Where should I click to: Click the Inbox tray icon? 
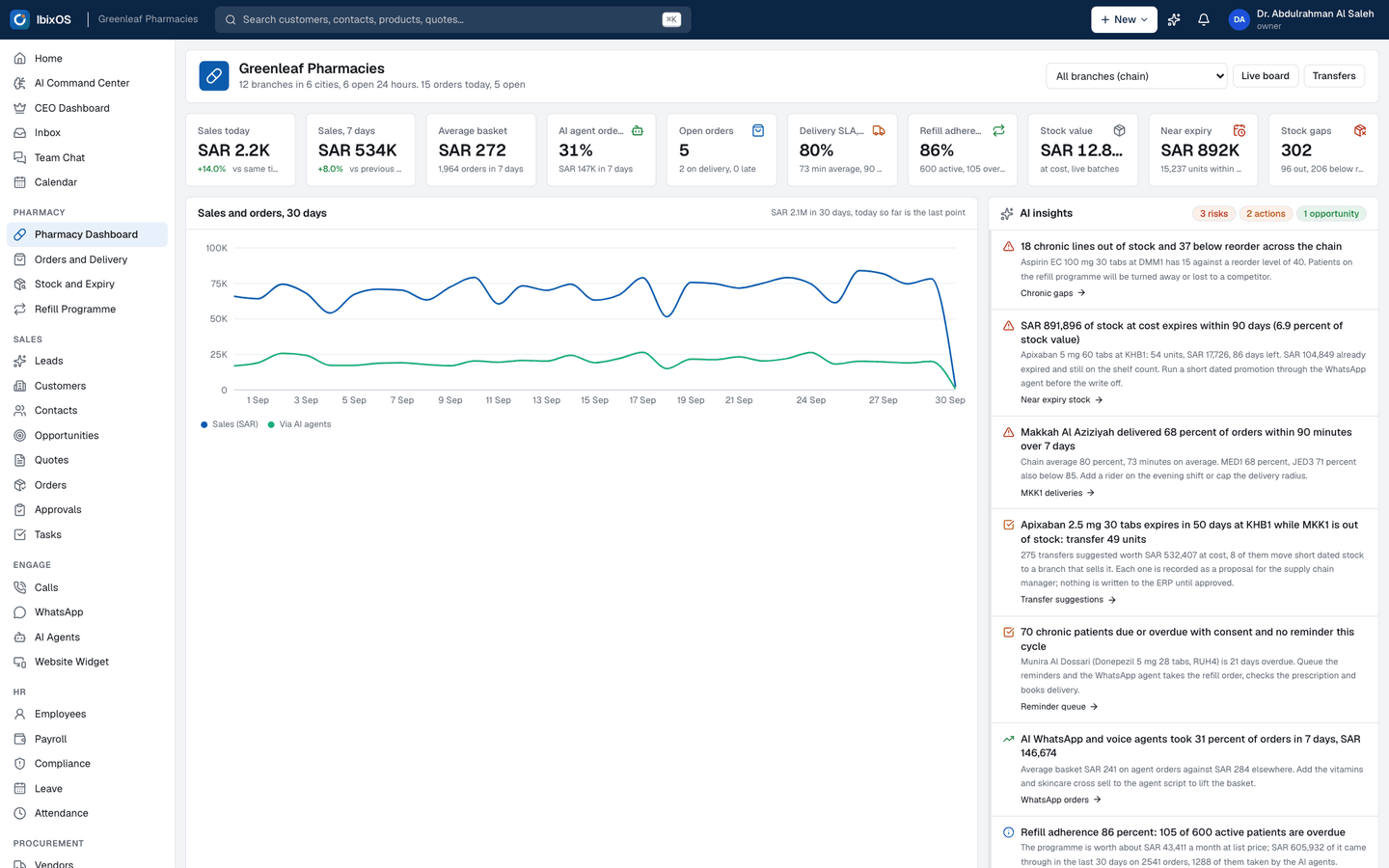tap(20, 133)
